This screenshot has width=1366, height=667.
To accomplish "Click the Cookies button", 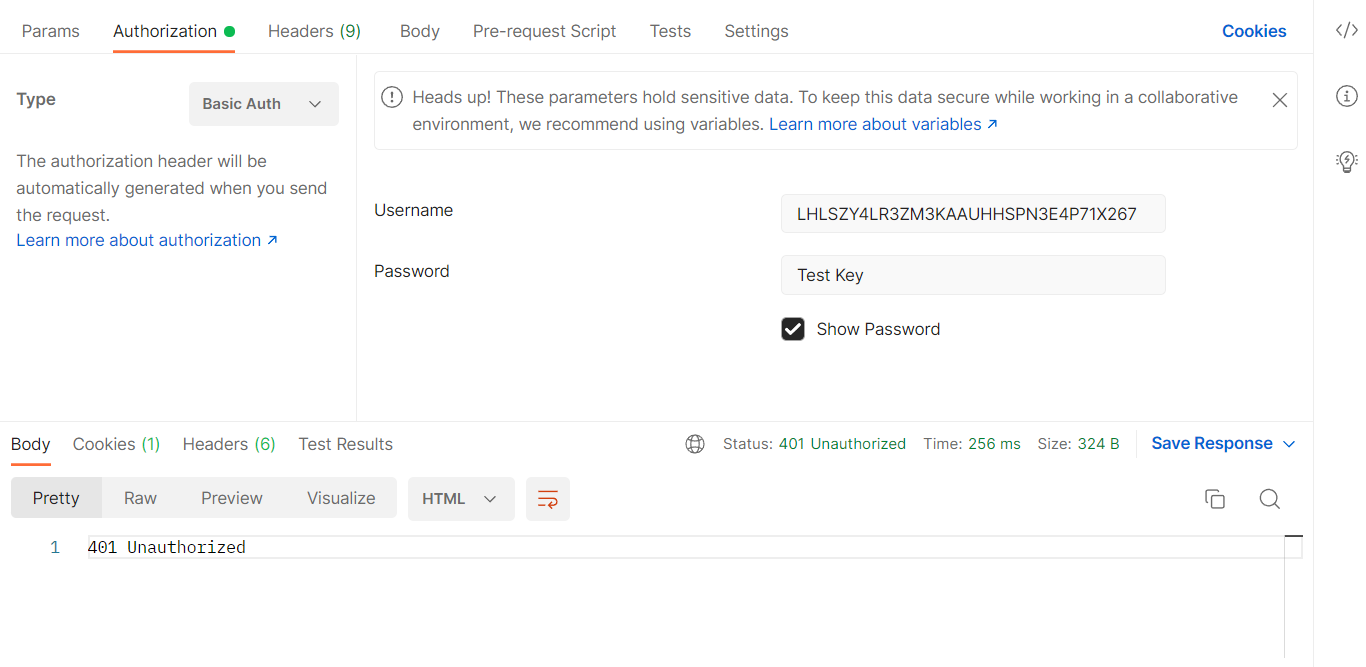I will pyautogui.click(x=1254, y=30).
